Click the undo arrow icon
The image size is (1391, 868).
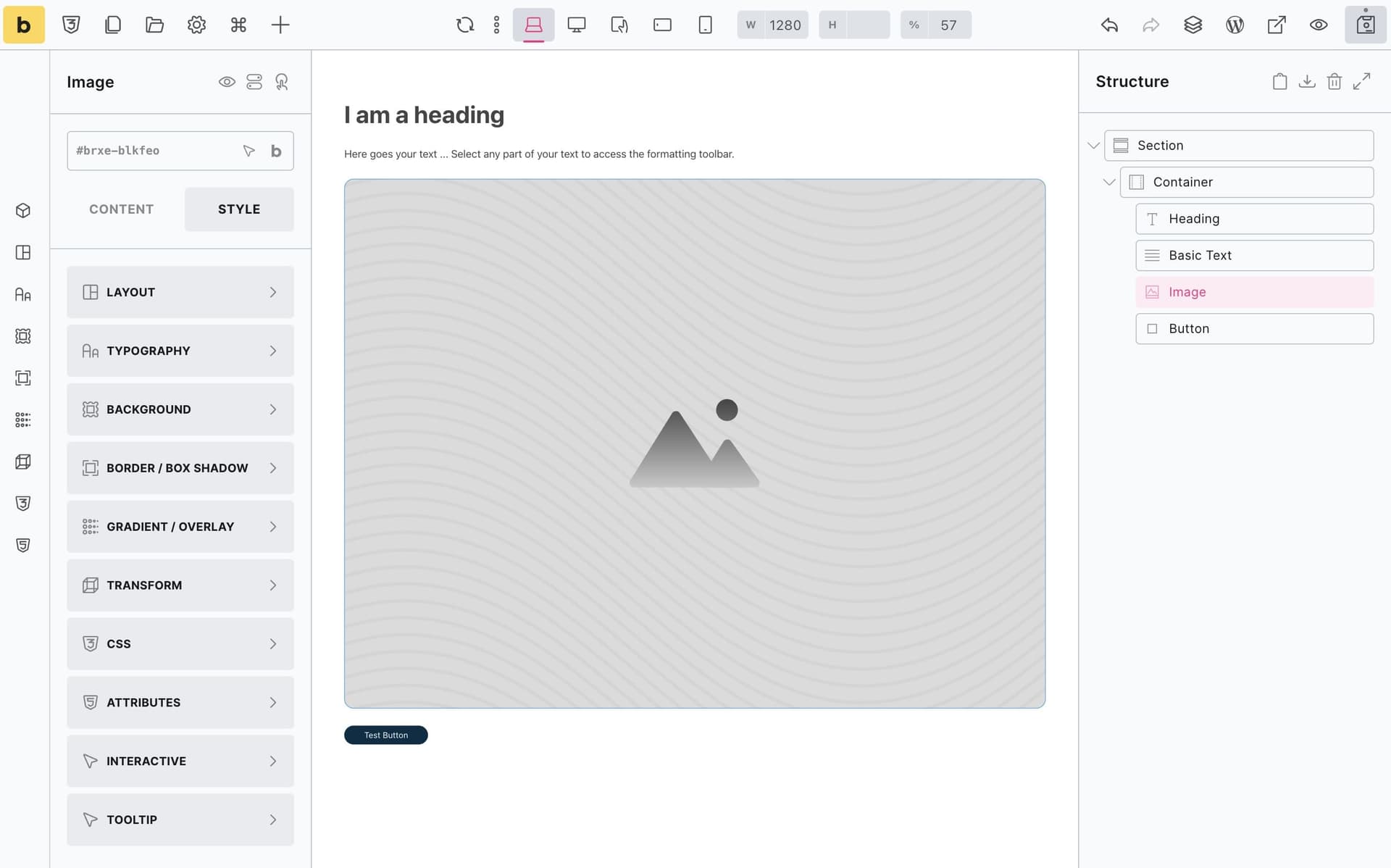1109,25
